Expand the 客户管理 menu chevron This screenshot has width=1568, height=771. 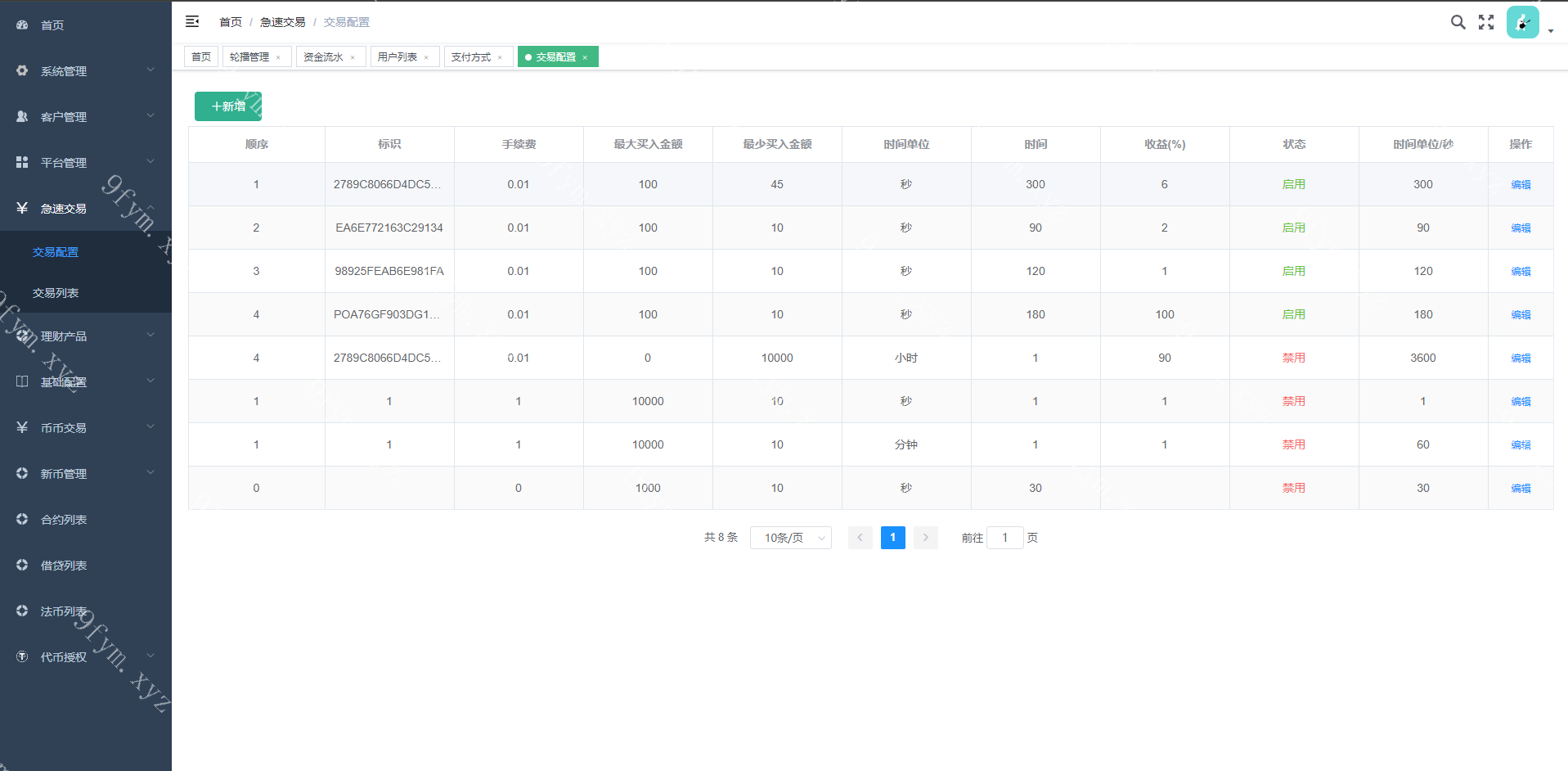point(151,116)
